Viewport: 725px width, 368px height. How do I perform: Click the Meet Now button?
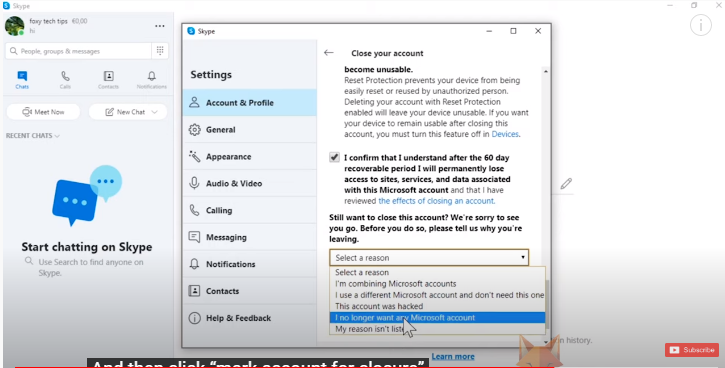tap(43, 112)
